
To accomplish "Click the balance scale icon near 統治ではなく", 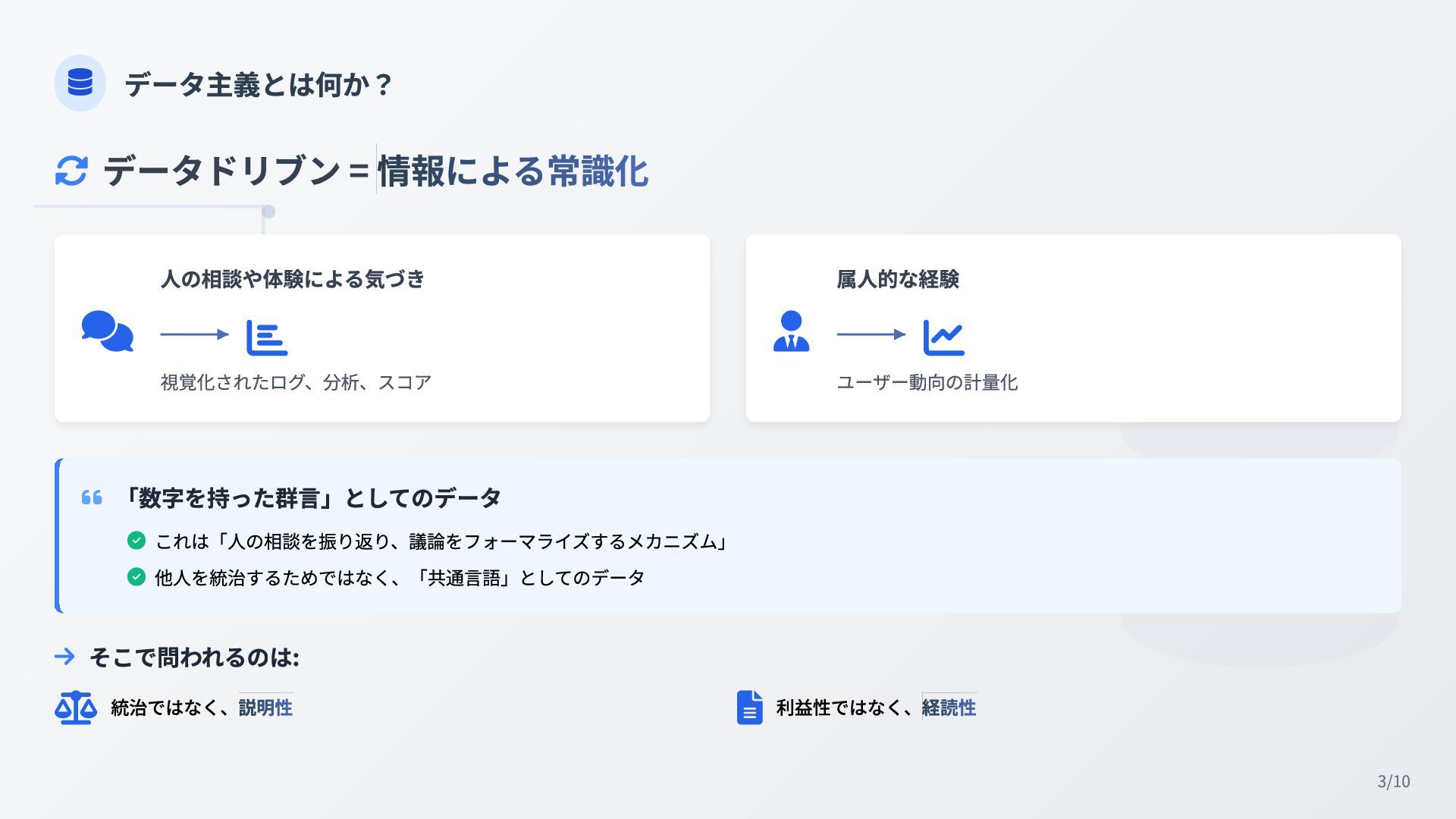I will (76, 708).
